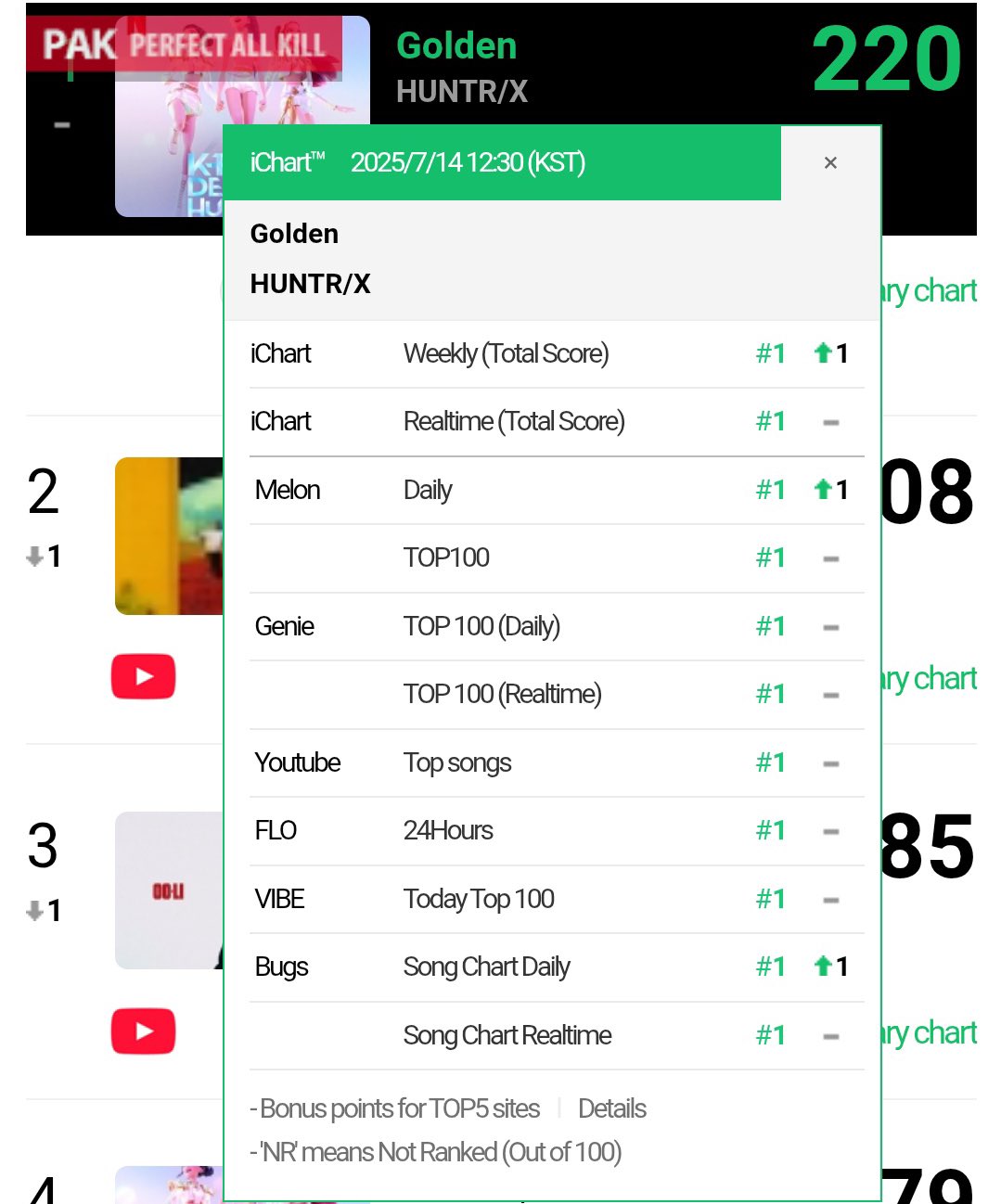Viewport: 1001px width, 1204px height.
Task: Select the Youtube Top songs row
Action: [x=557, y=762]
